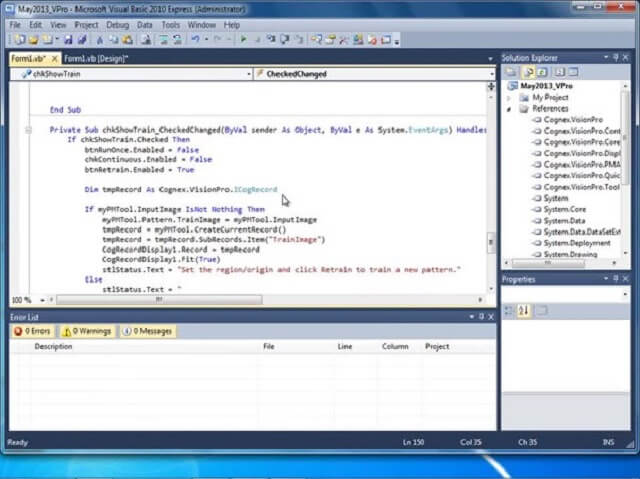
Task: Uncomment the selected lines icon
Action: [x=178, y=40]
